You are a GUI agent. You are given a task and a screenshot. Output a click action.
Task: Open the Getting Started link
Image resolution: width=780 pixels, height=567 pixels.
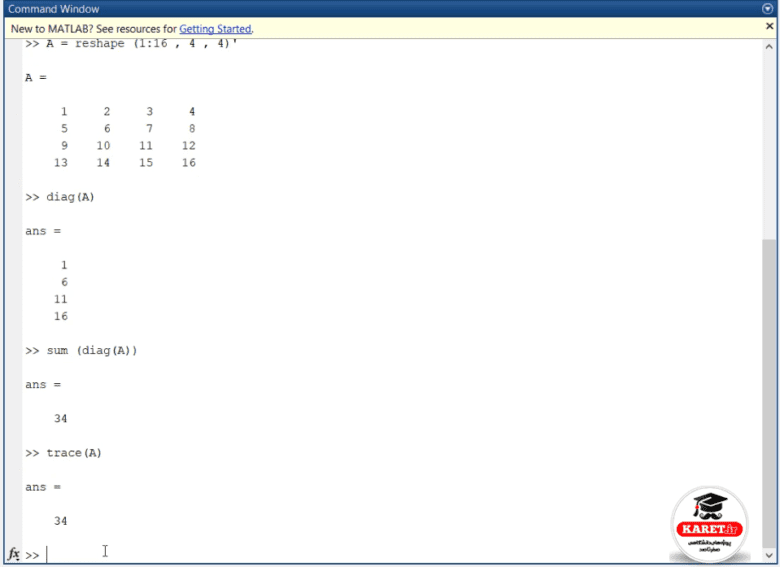click(x=215, y=29)
